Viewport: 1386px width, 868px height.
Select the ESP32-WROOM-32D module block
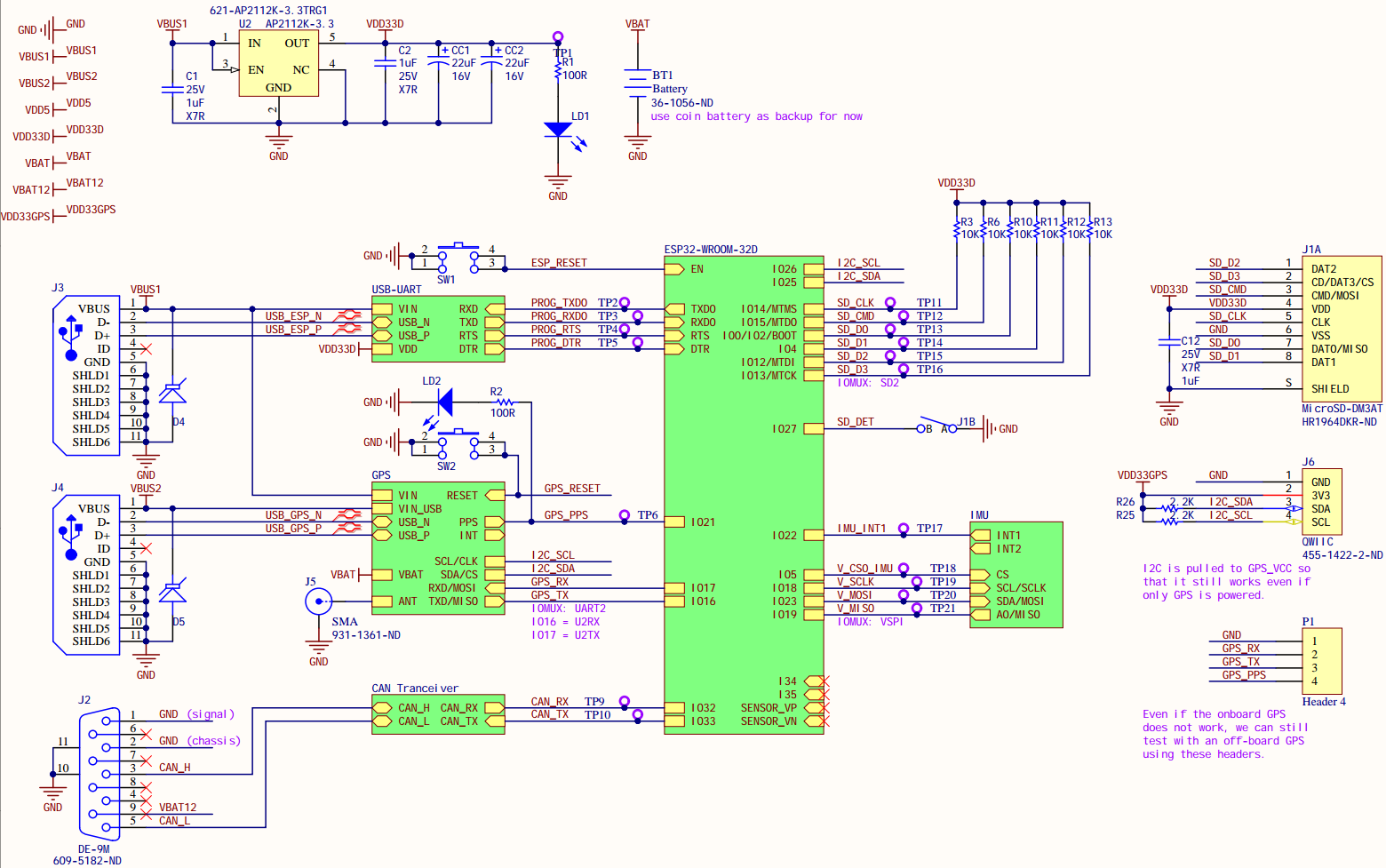pyautogui.click(x=744, y=495)
